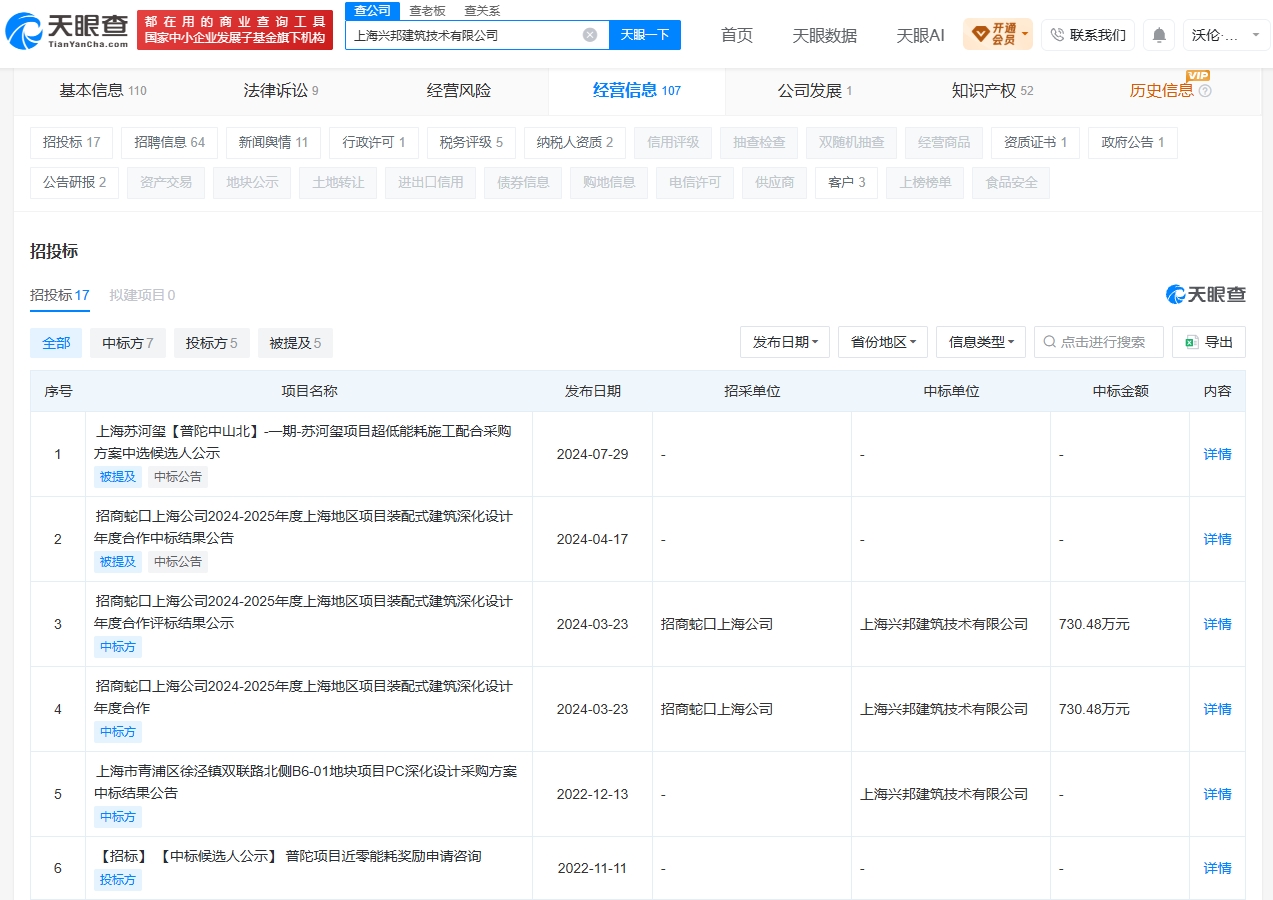Open the 上海苏河玺 project title link
This screenshot has height=900, width=1273.
pos(304,442)
